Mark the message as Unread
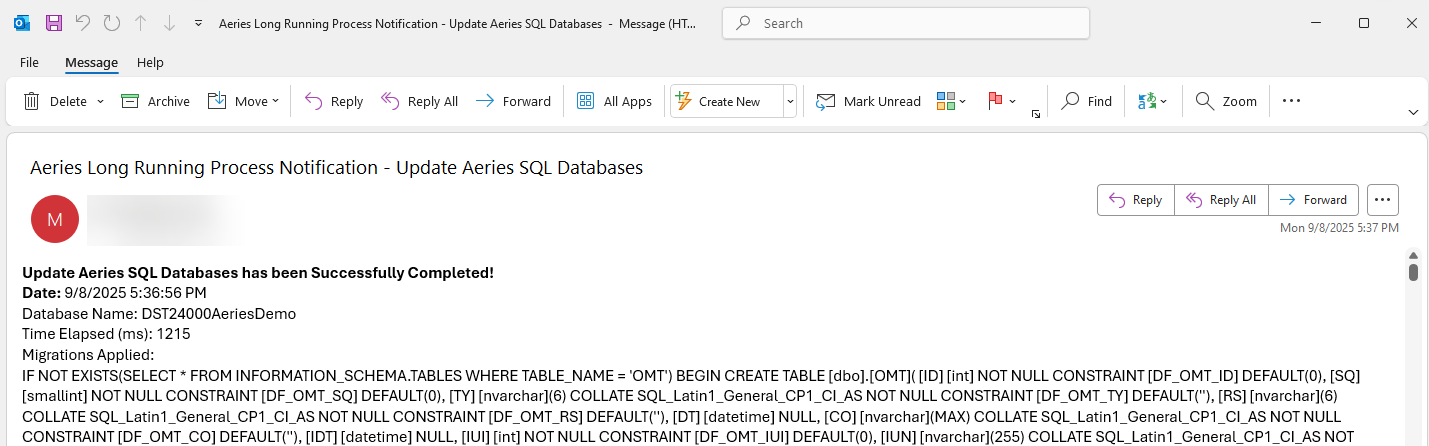This screenshot has width=1429, height=446. point(868,101)
